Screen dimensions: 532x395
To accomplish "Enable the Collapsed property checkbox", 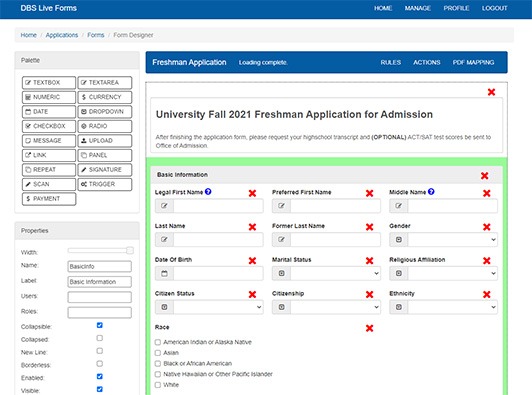I will [99, 338].
